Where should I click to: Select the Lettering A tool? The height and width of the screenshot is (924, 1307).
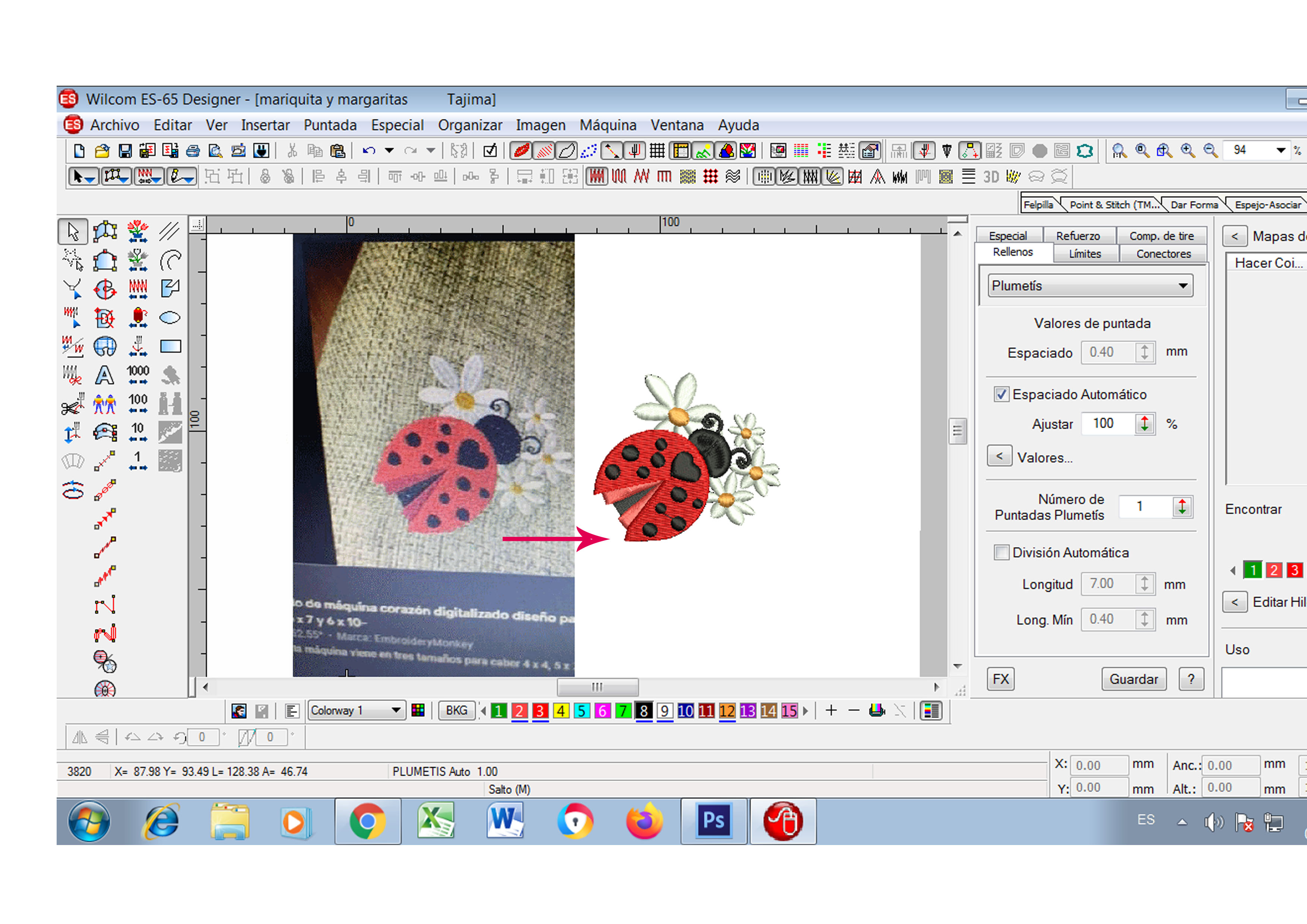tap(105, 375)
